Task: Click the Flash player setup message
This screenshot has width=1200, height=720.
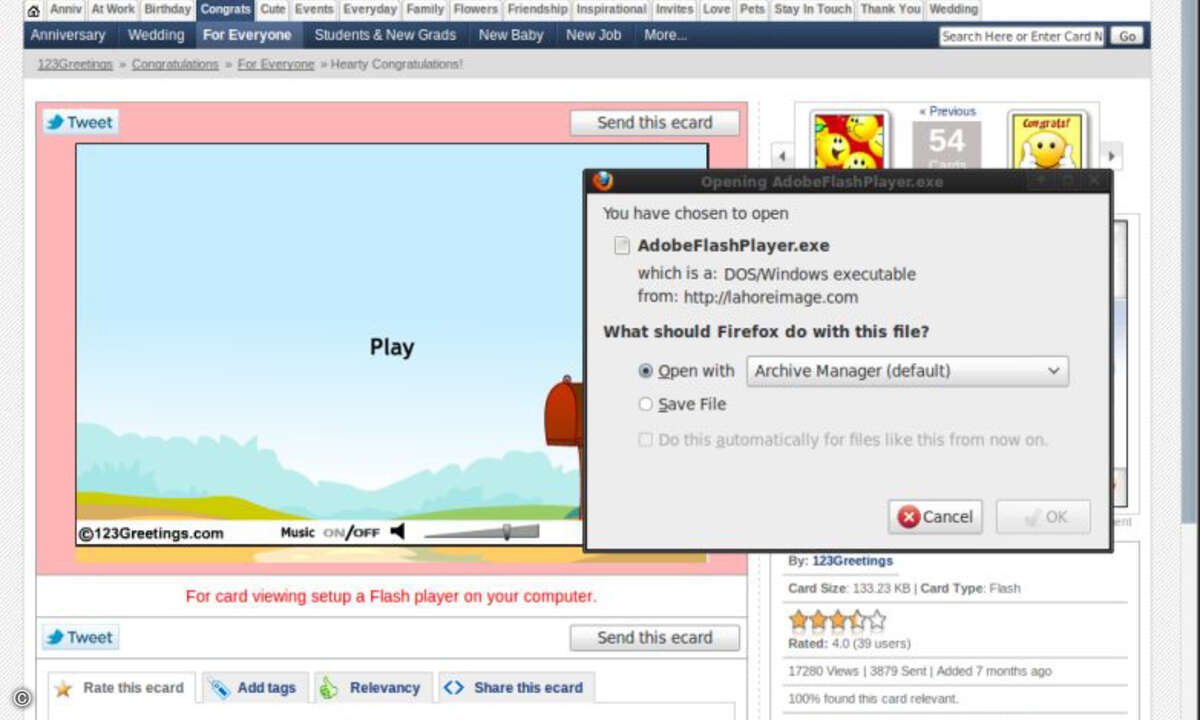Action: pos(391,596)
